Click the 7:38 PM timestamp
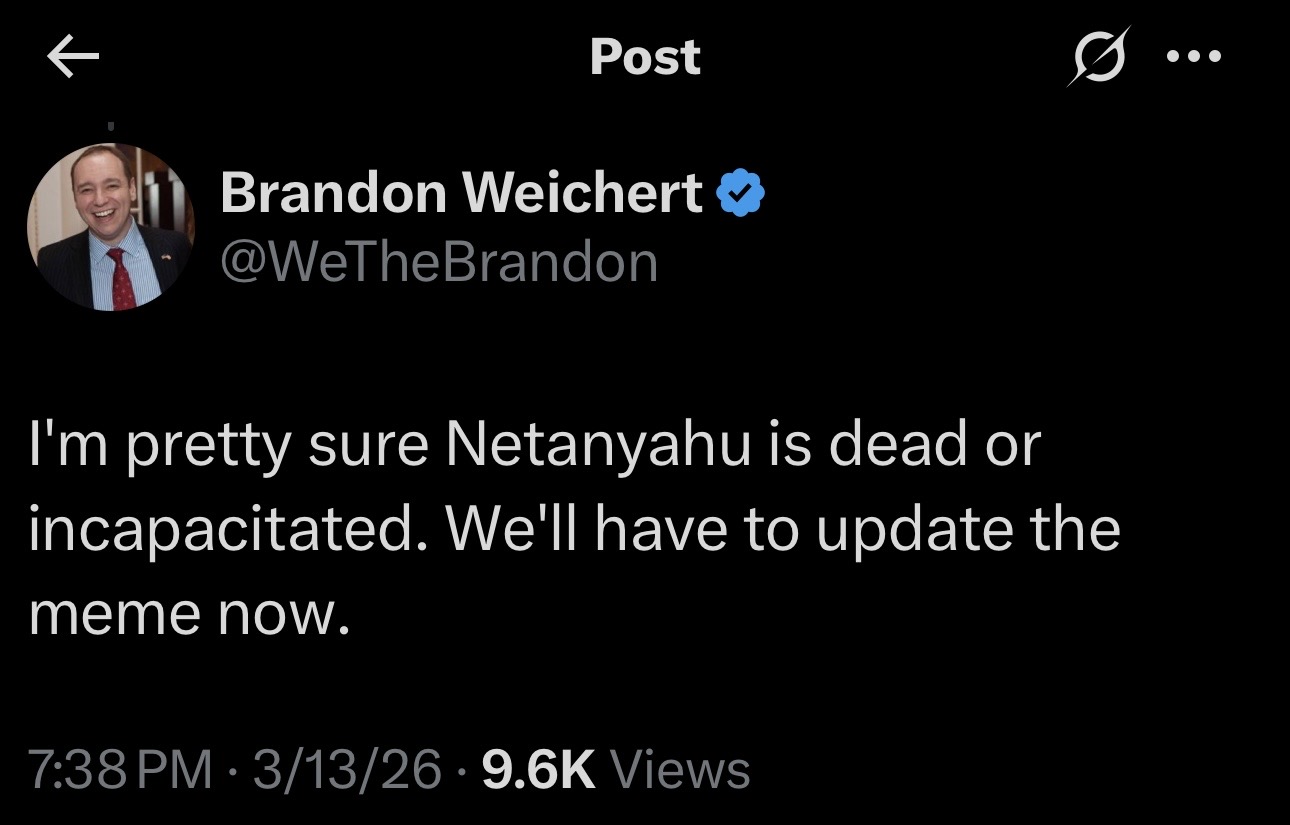 [x=120, y=770]
